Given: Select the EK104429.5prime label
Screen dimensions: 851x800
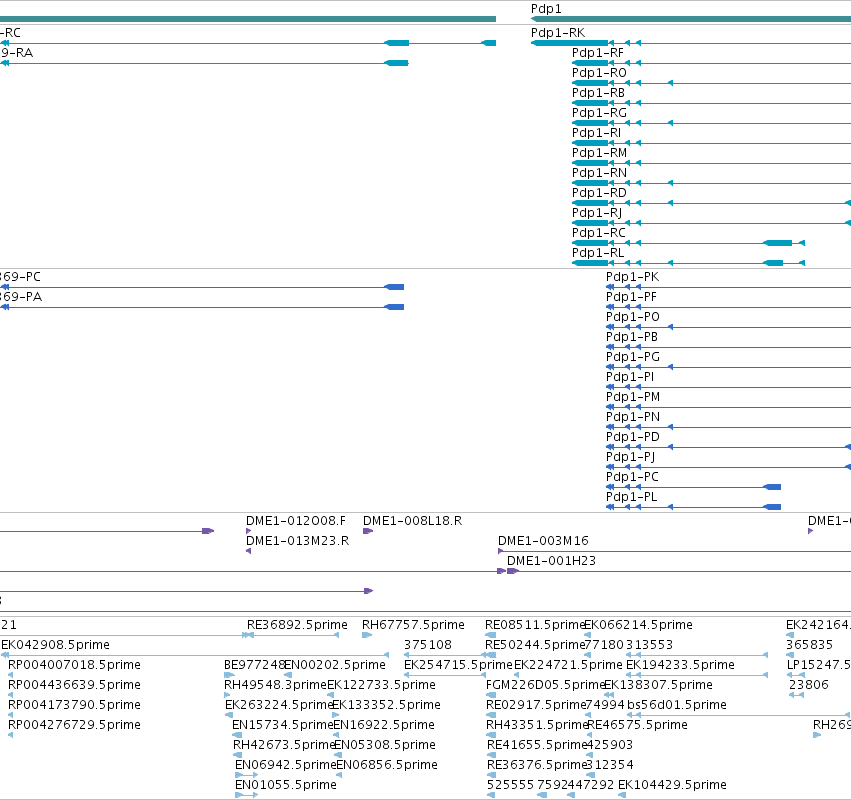Looking at the screenshot, I should [672, 785].
